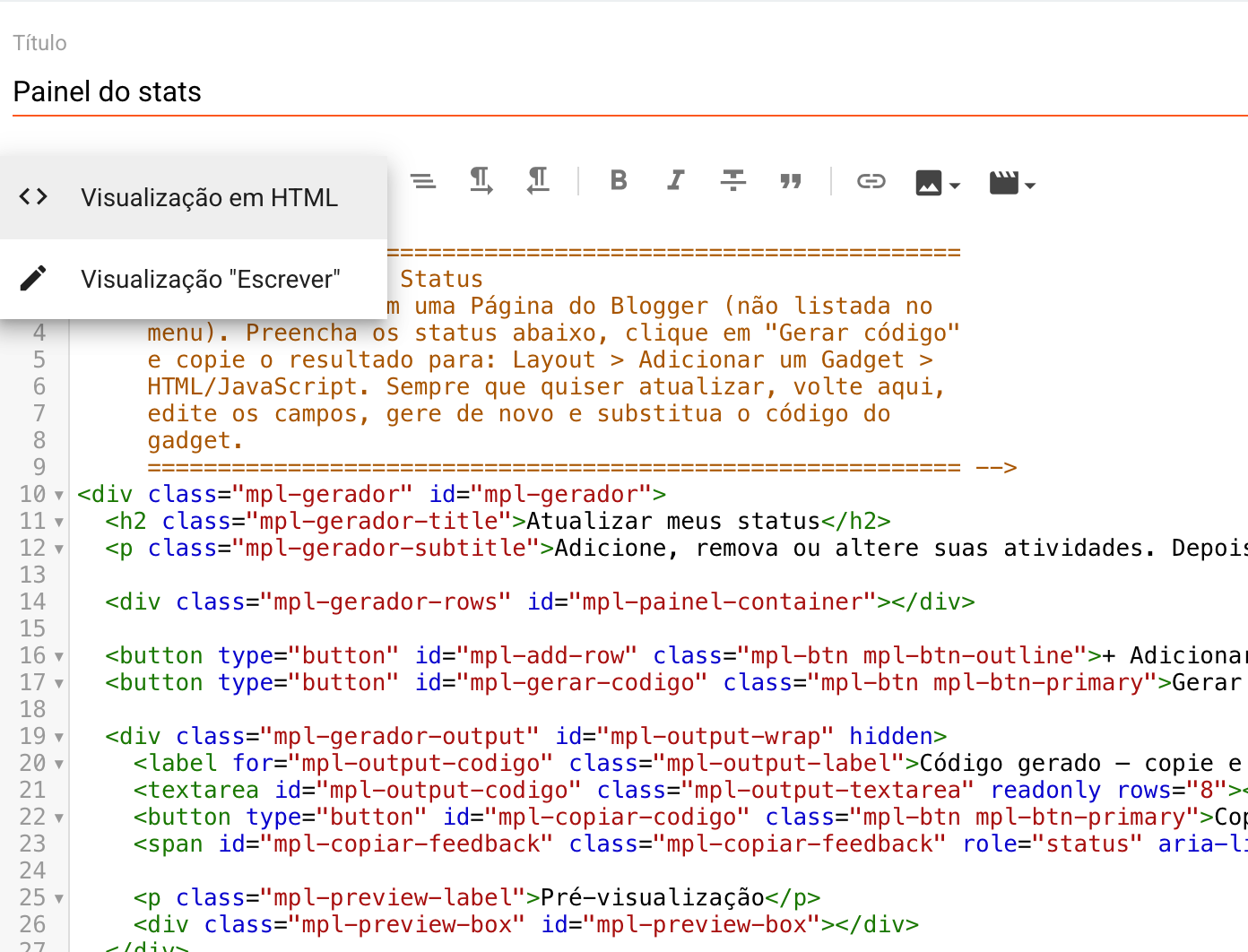Click "mpl-copiar-codigo" id on line 22

[x=617, y=817]
